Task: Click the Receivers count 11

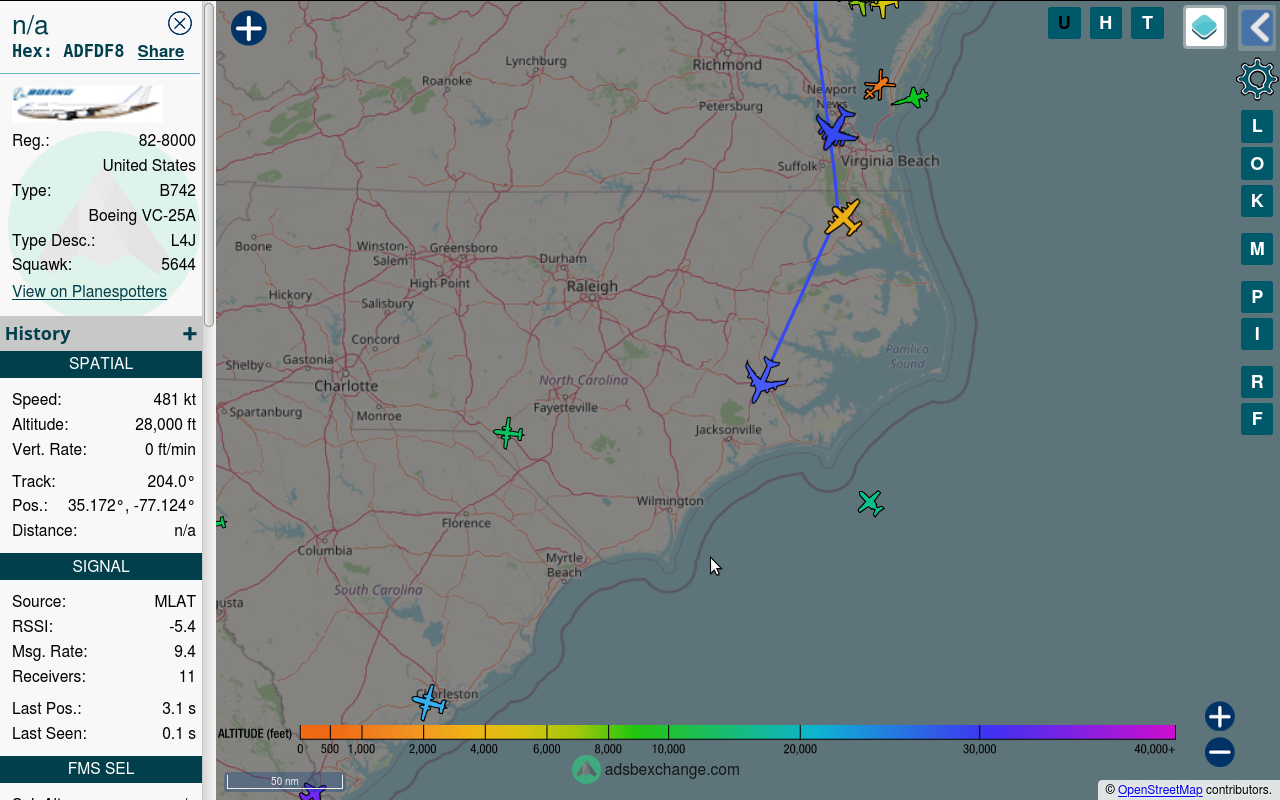Action: 187,676
